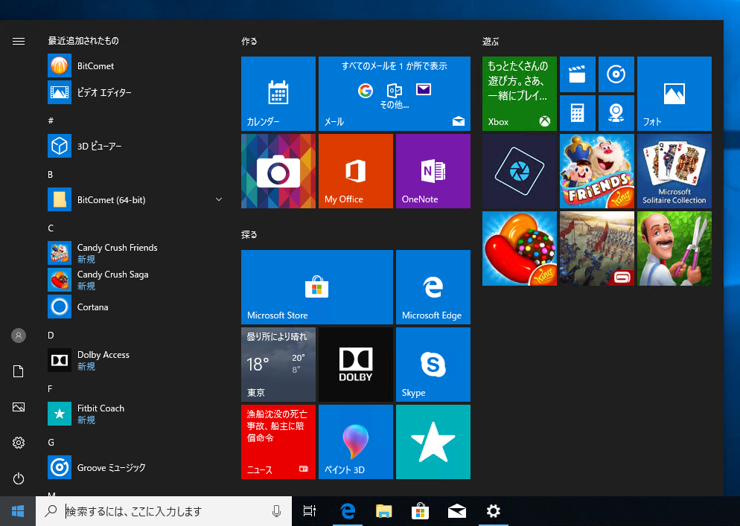Open Settings from the taskbar
The image size is (740, 526).
click(x=493, y=511)
